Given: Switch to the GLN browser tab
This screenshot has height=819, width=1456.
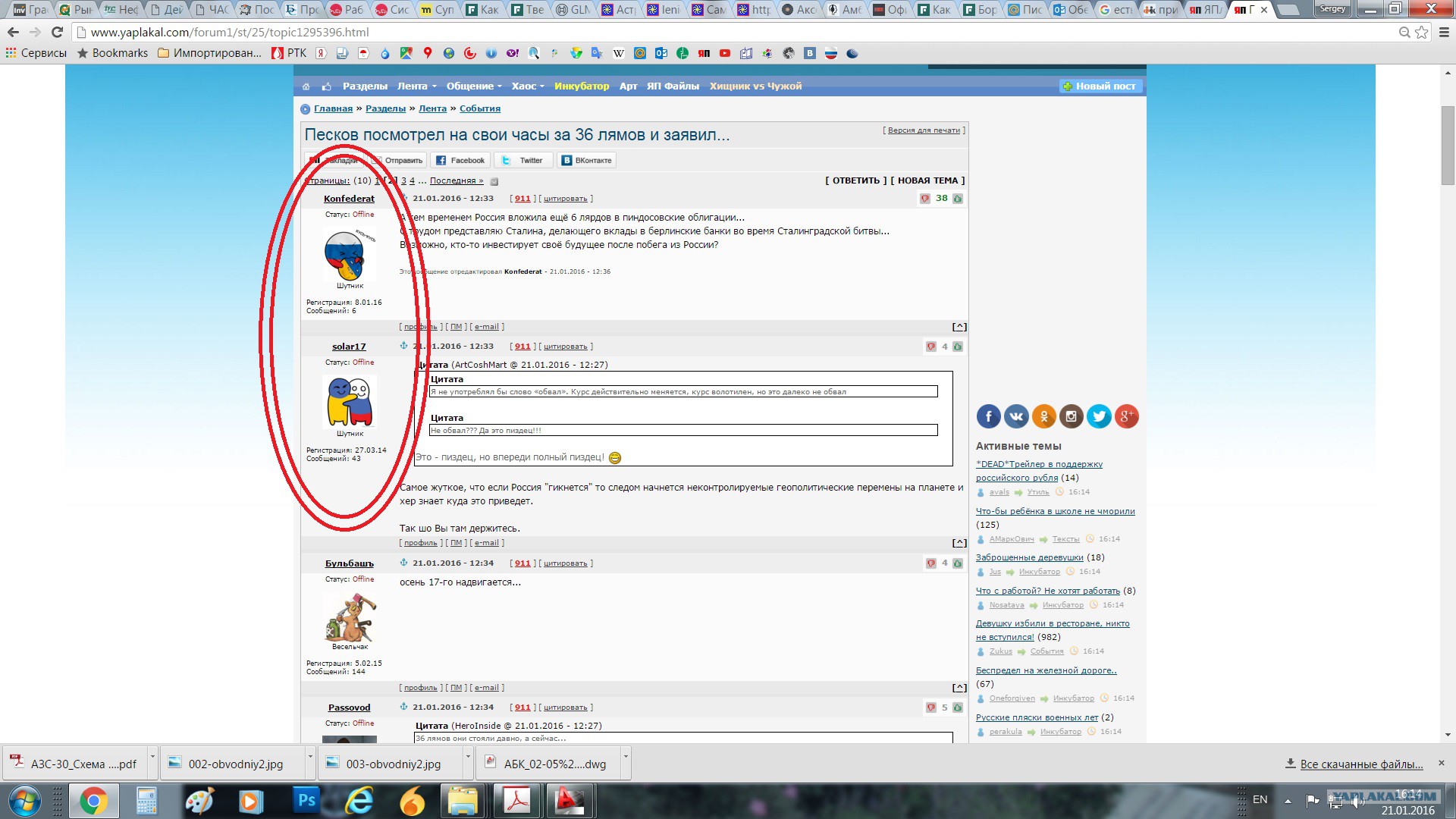Looking at the screenshot, I should pyautogui.click(x=573, y=10).
